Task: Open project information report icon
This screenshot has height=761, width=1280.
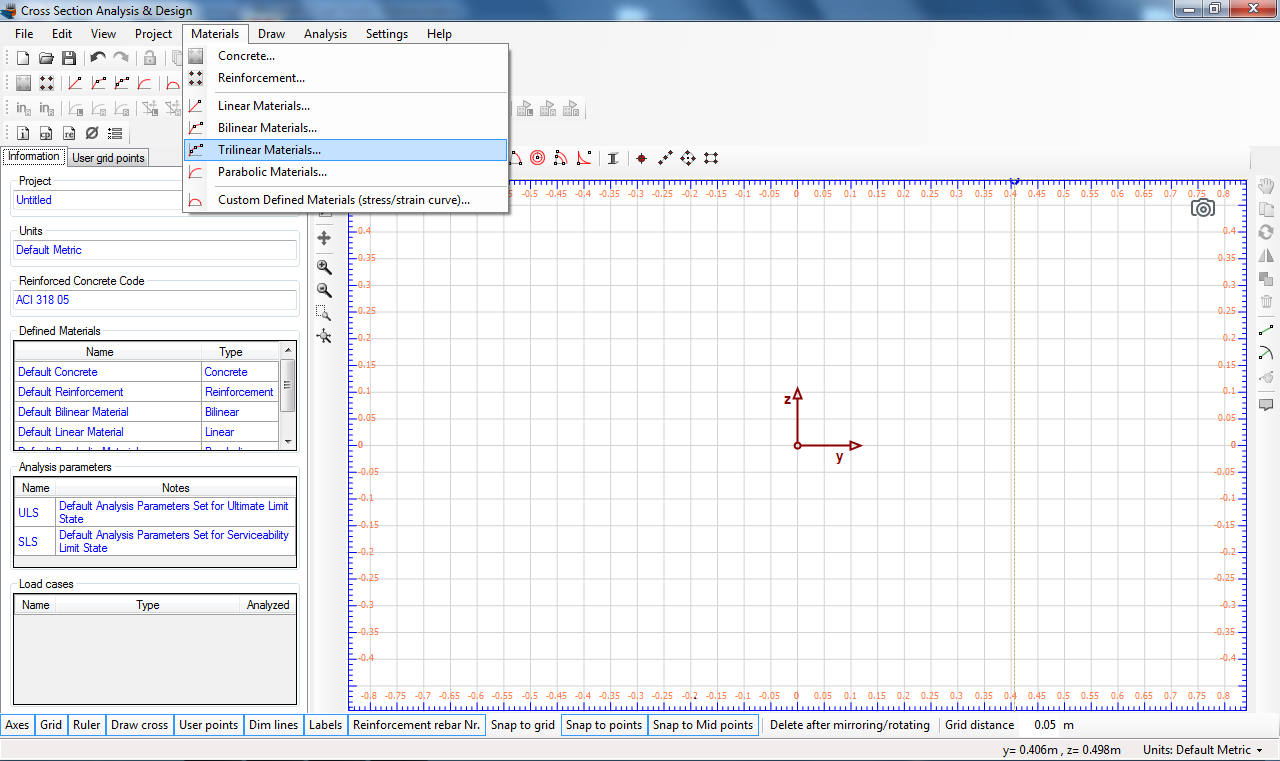Action: [23, 133]
